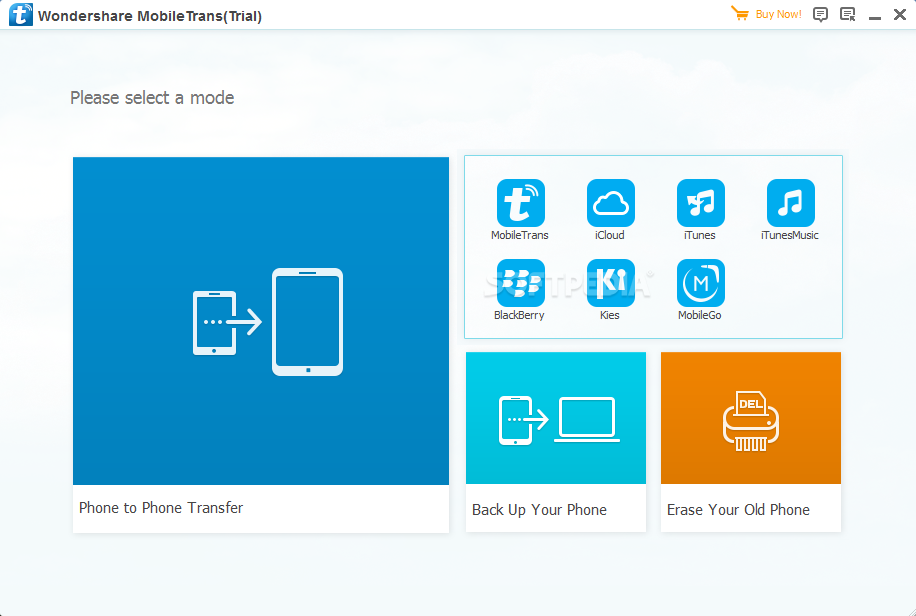Click the shopping cart icon

[740, 13]
